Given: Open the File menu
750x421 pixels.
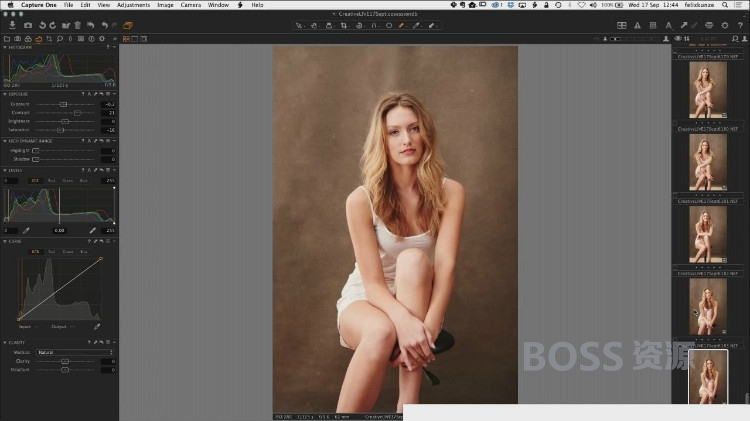Looking at the screenshot, I should tap(68, 5).
